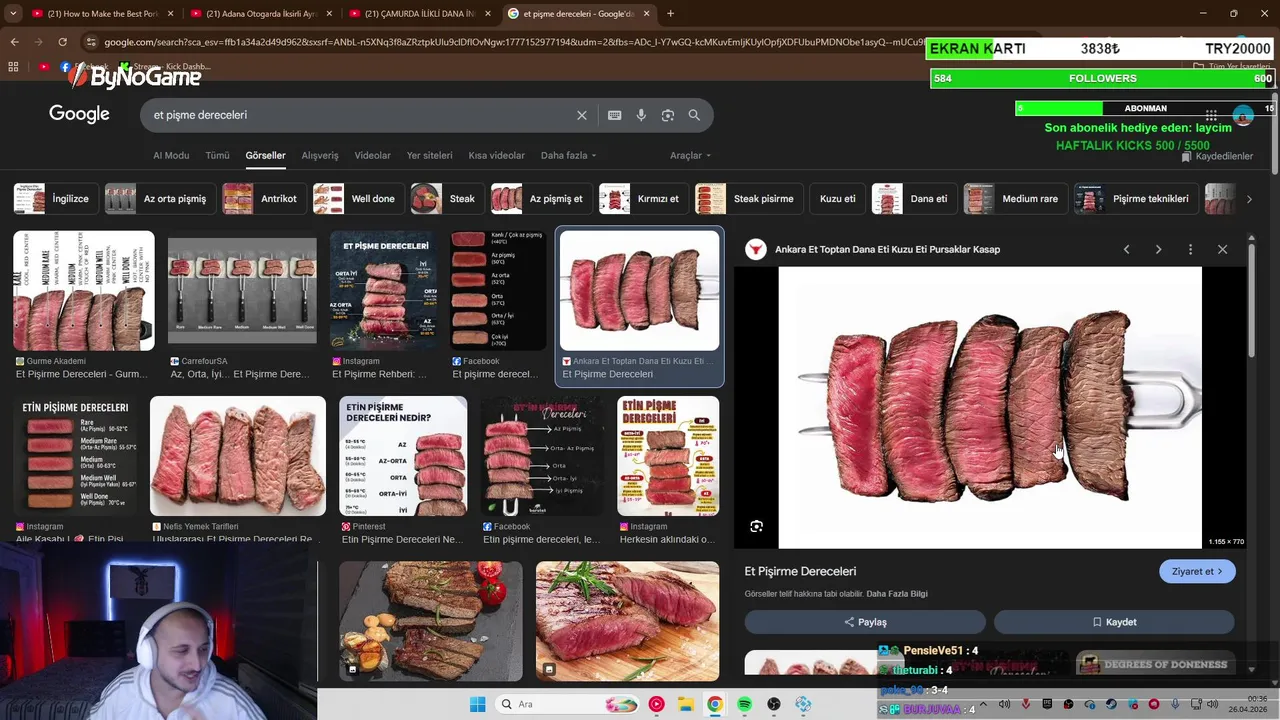Start a voice search with the microphone

tap(641, 115)
